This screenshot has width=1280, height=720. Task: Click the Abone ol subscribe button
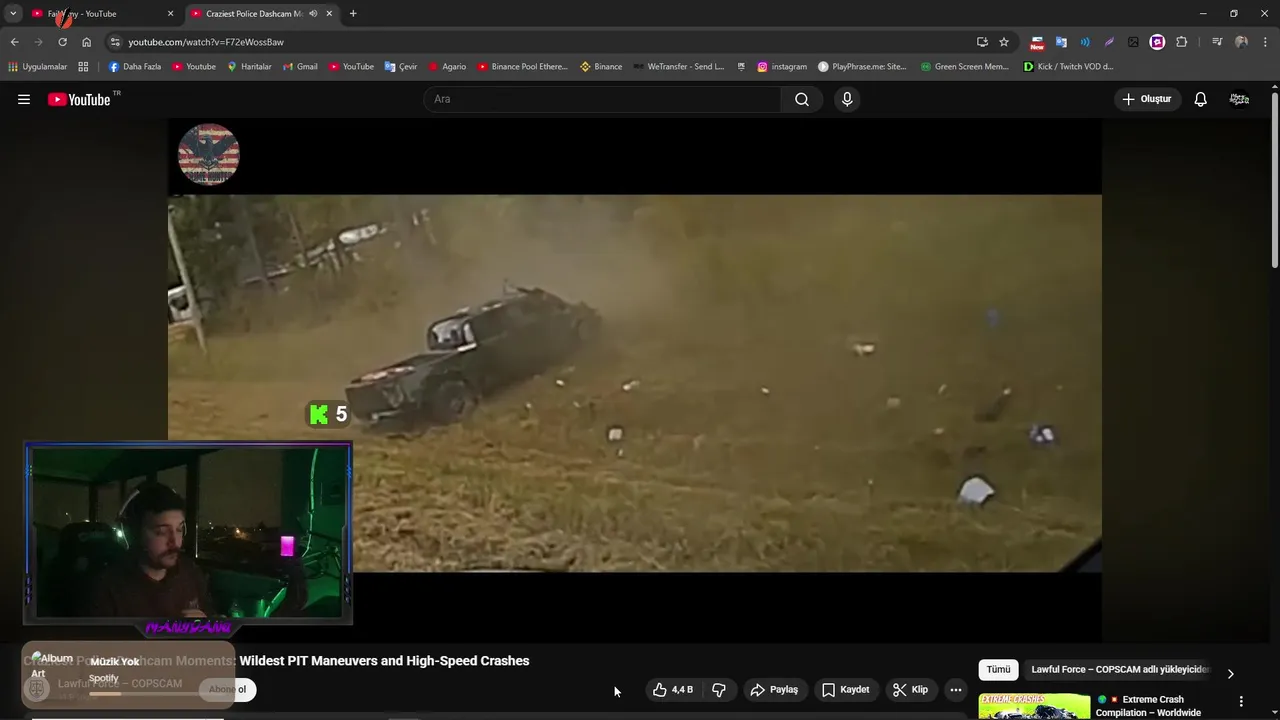227,690
